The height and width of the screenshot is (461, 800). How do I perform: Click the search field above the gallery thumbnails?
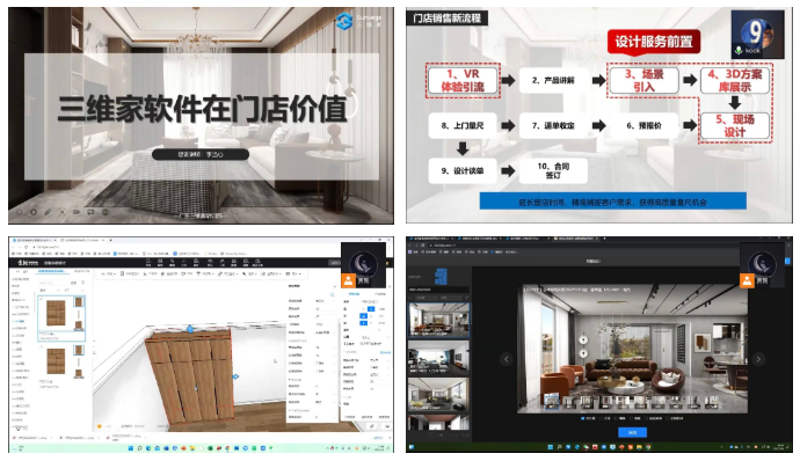pyautogui.click(x=438, y=290)
